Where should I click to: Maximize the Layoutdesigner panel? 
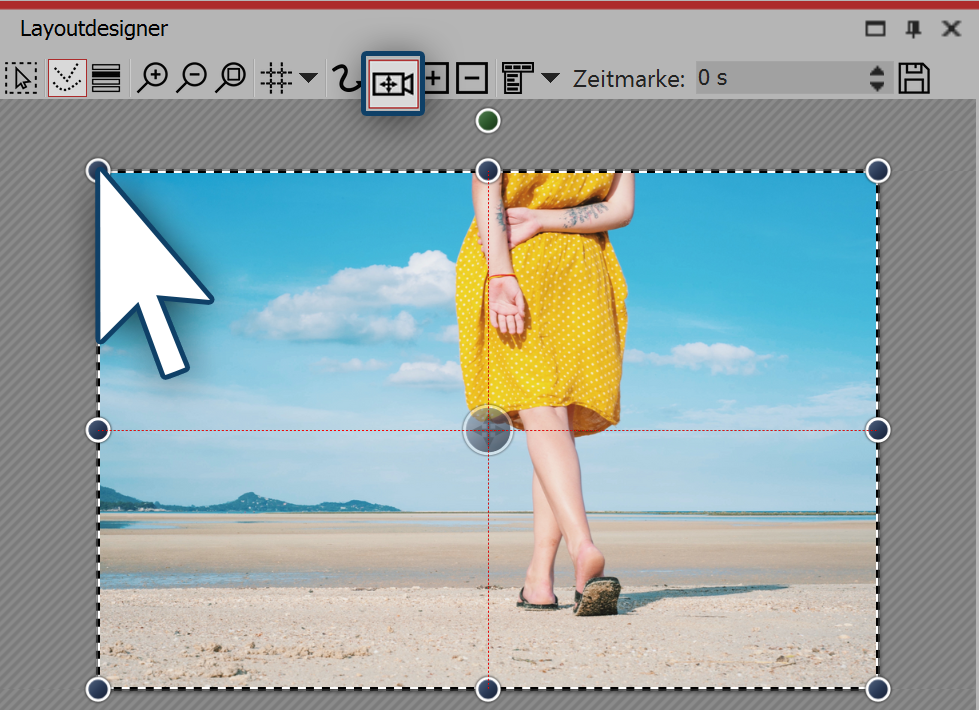(x=875, y=28)
